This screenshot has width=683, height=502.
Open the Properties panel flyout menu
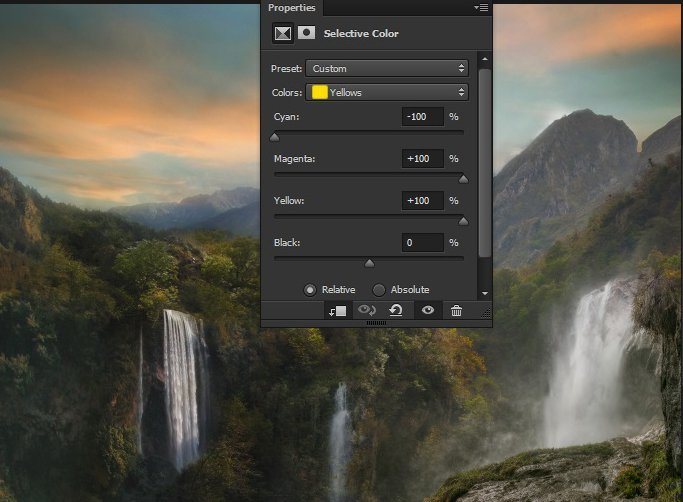click(x=481, y=8)
